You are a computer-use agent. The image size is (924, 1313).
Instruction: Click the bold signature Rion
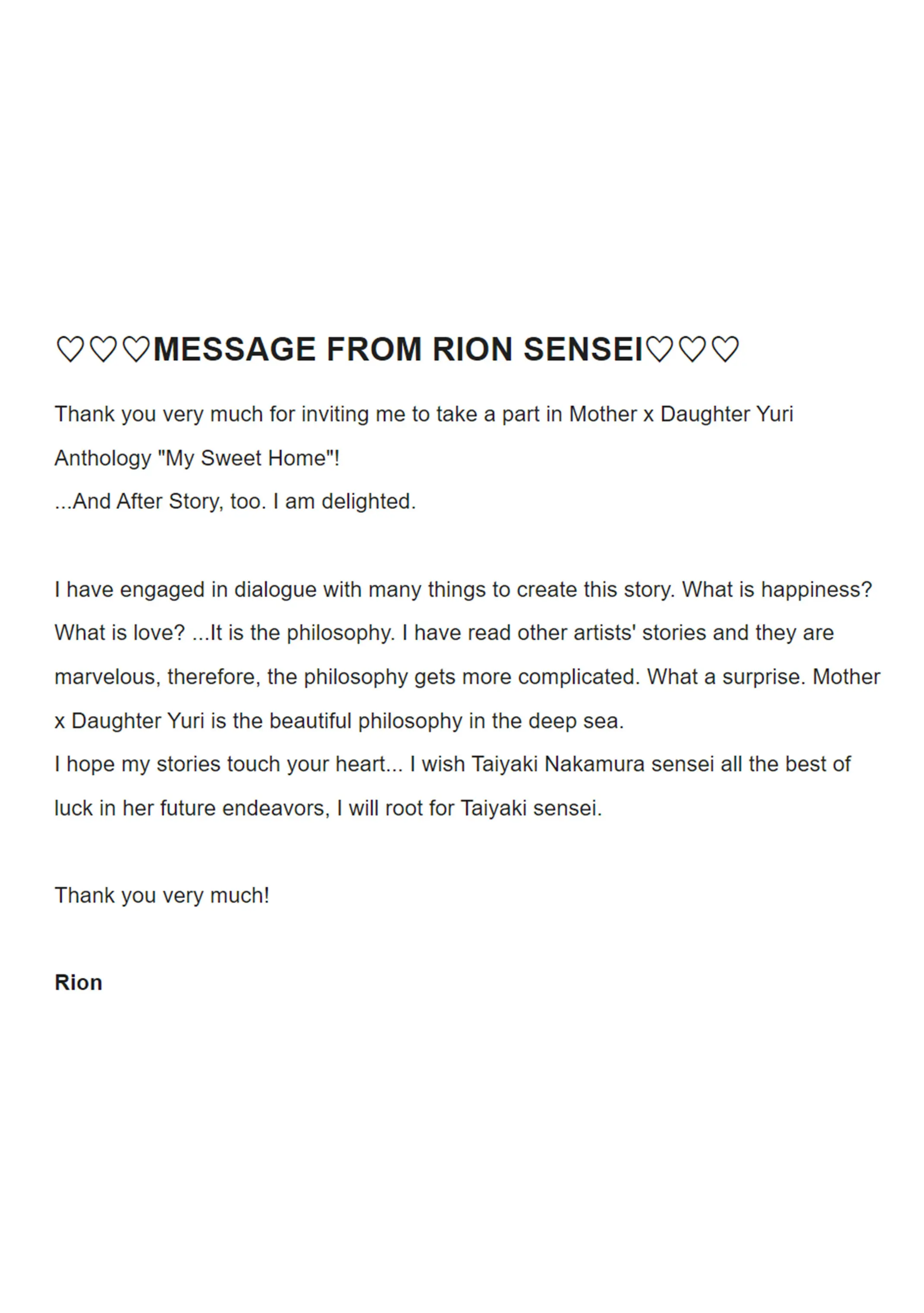pyautogui.click(x=79, y=983)
